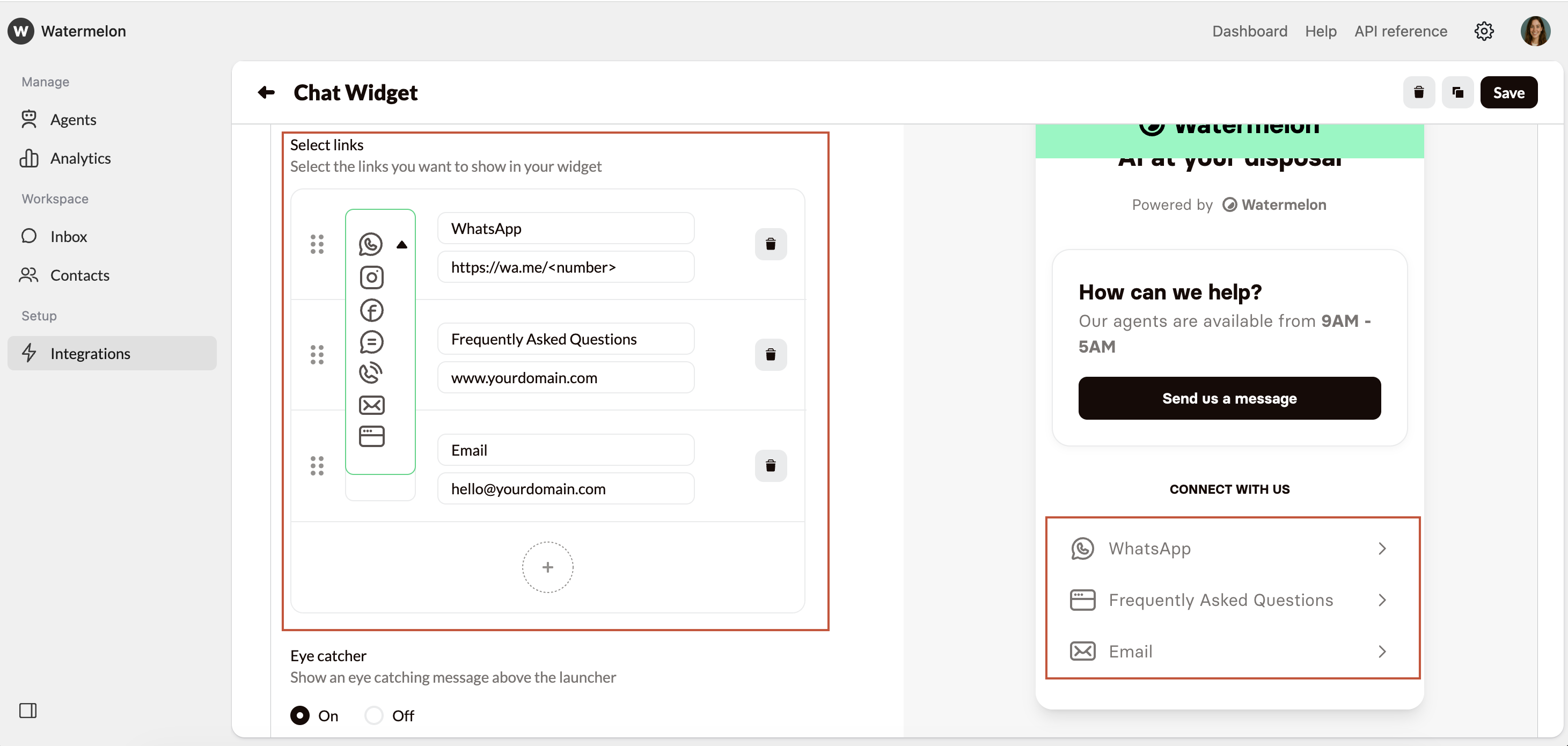The width and height of the screenshot is (1568, 746).
Task: Open the Analytics section from the sidebar
Action: [80, 158]
